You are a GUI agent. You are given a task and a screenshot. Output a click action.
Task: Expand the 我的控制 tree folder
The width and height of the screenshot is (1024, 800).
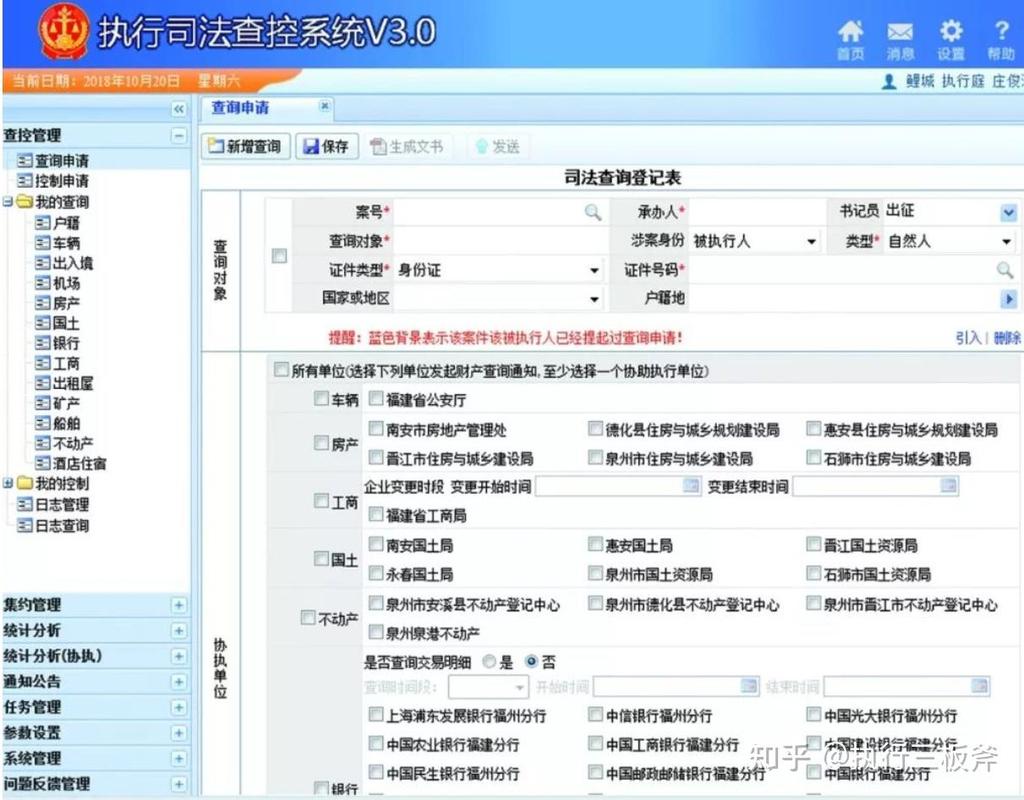pyautogui.click(x=8, y=484)
